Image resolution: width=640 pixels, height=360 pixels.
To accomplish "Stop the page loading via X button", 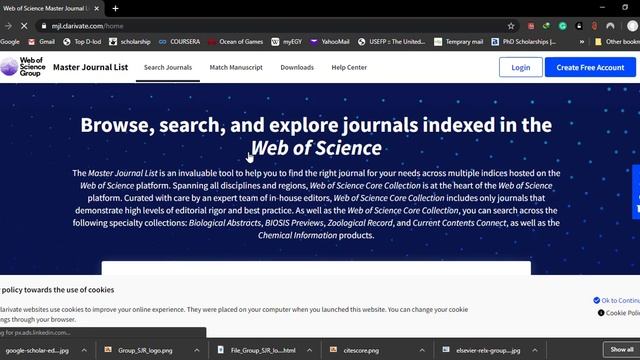I will (x=24, y=26).
